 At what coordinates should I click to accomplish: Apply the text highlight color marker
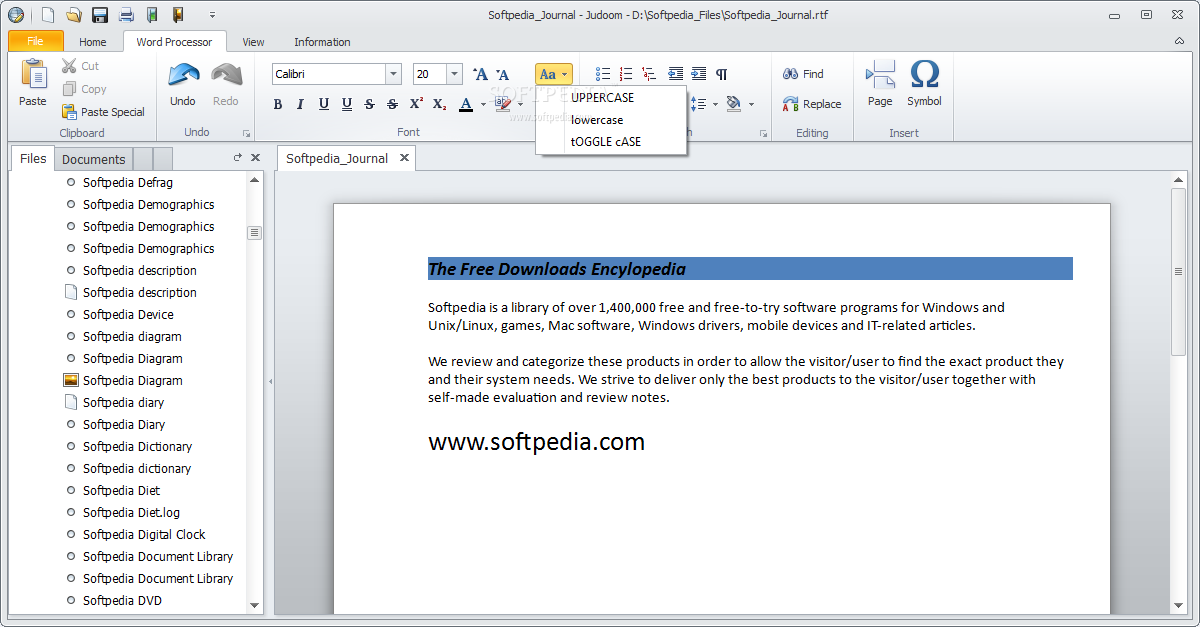pos(504,104)
